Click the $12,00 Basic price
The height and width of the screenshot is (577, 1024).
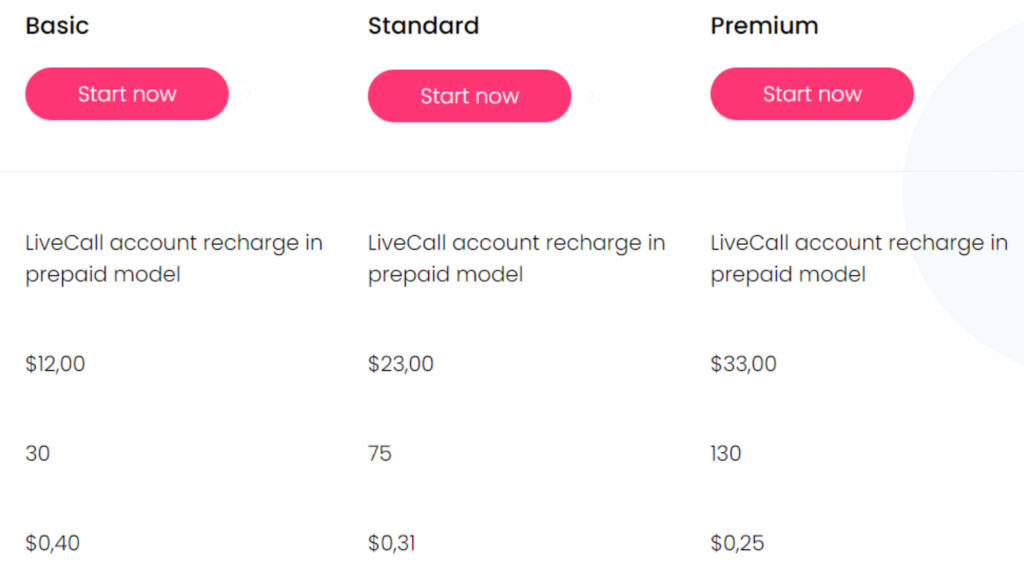point(55,364)
